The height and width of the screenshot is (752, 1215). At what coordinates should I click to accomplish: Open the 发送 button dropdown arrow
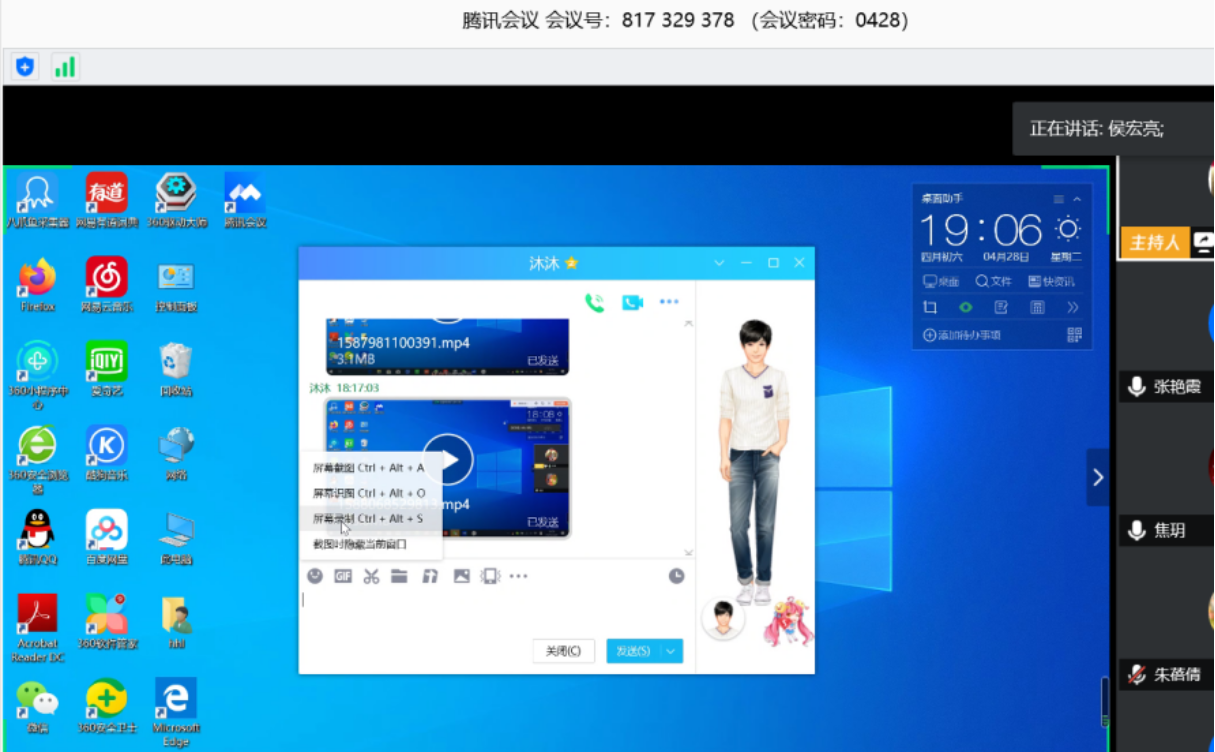point(672,650)
